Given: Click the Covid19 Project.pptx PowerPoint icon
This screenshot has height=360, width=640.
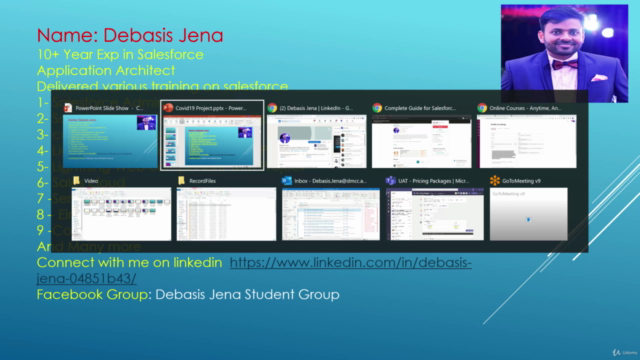Looking at the screenshot, I should 168,108.
